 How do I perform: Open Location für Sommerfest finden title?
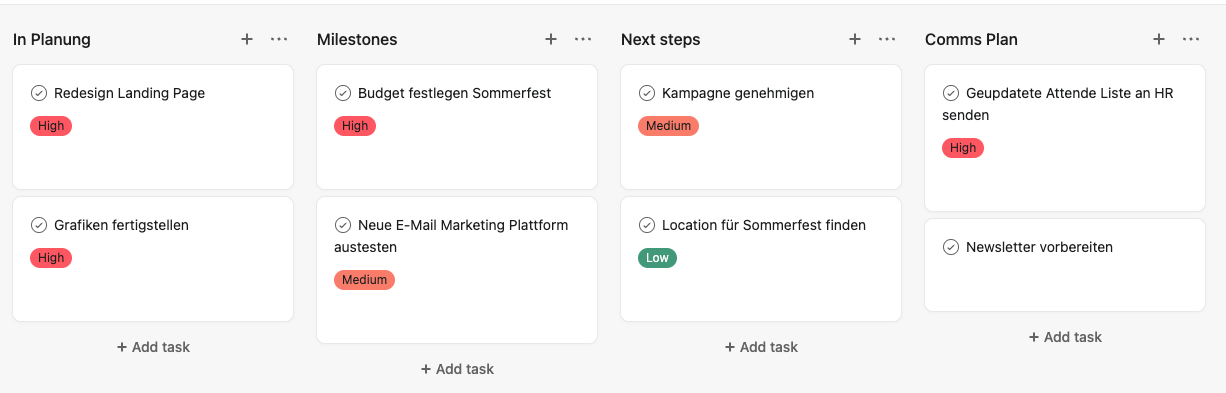click(764, 225)
